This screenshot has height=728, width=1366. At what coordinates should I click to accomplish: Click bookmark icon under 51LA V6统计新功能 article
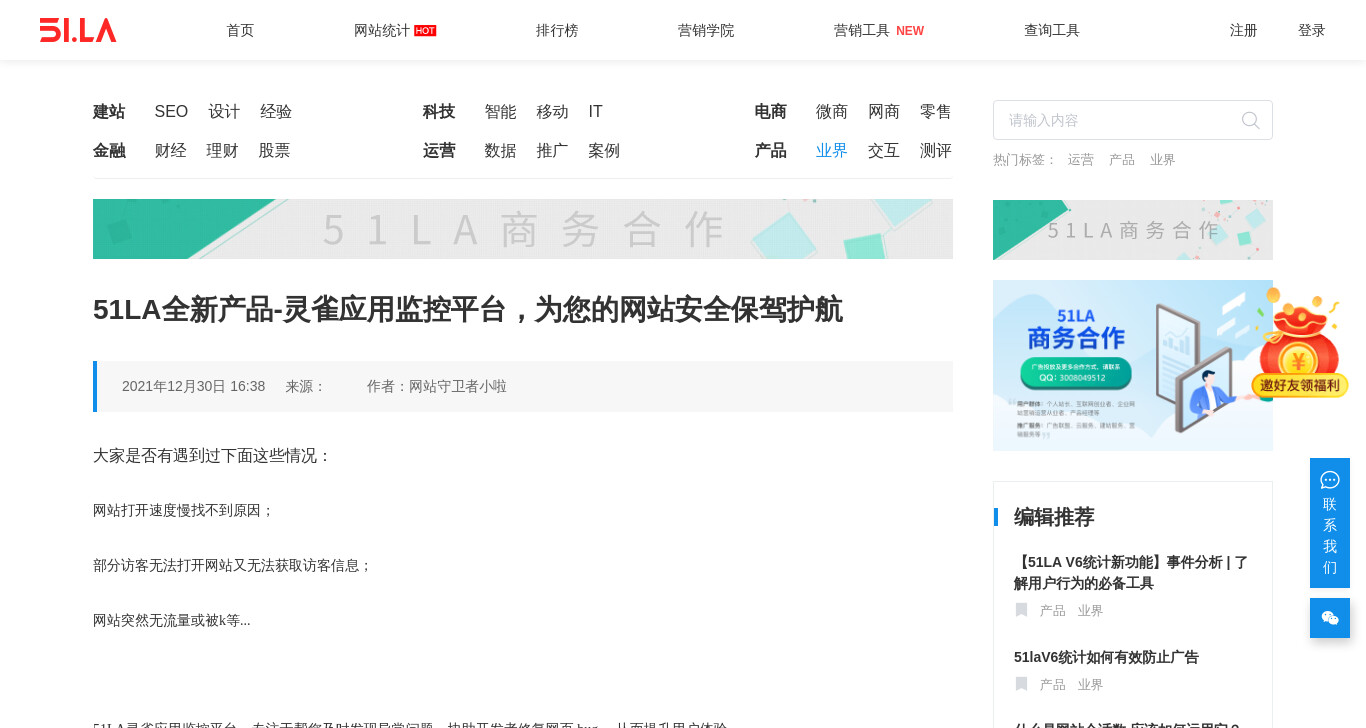[1021, 610]
